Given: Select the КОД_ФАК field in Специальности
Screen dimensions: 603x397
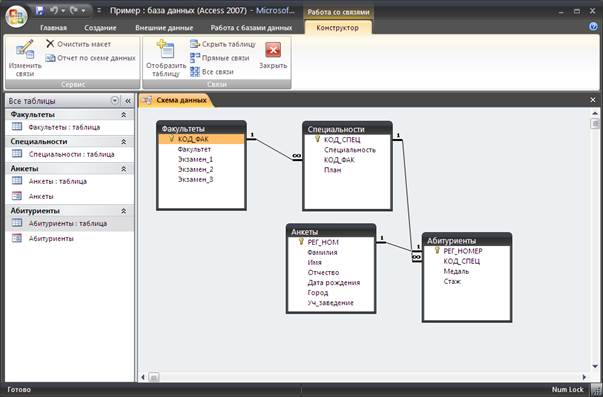Looking at the screenshot, I should 347,160.
